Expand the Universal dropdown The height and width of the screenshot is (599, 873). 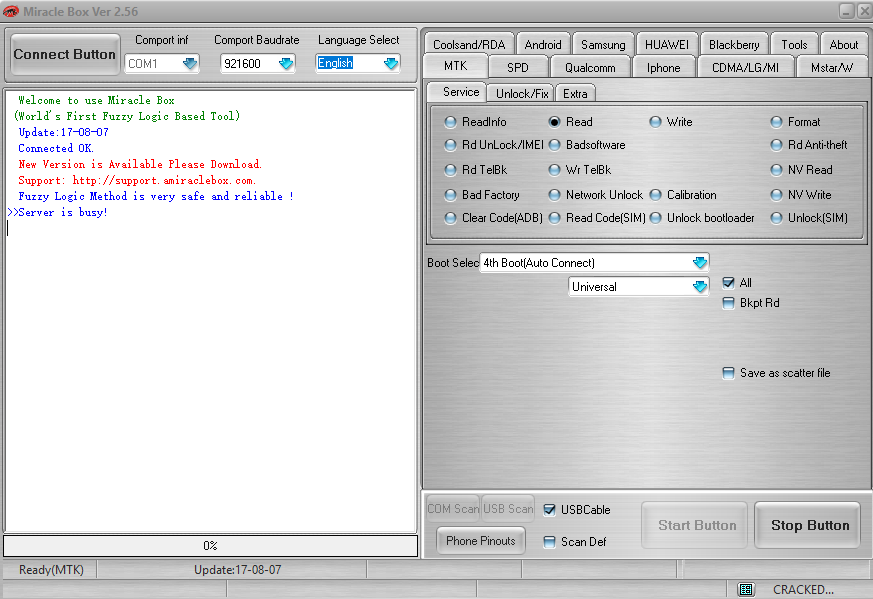pos(699,287)
